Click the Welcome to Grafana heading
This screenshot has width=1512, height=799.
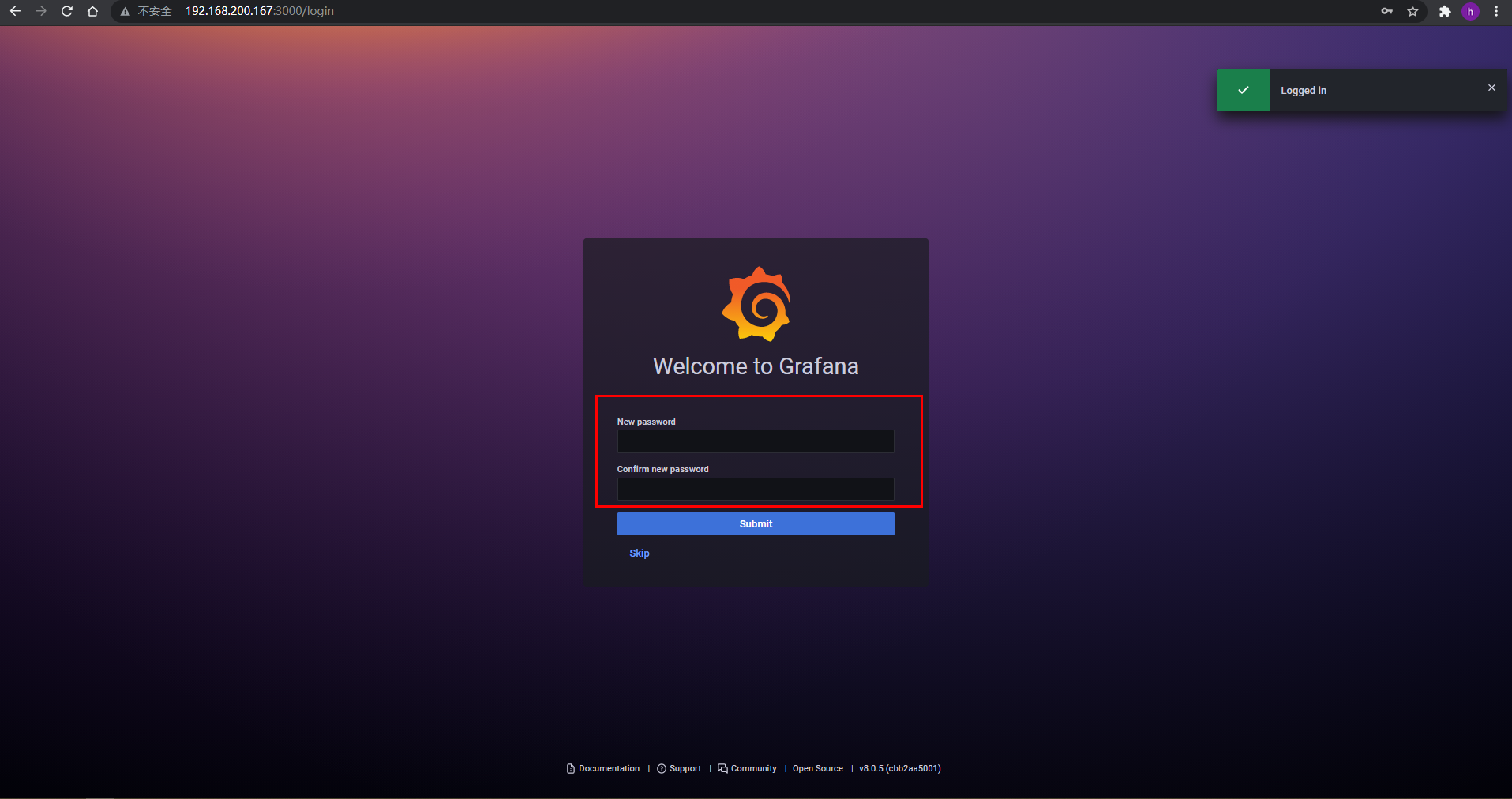tap(756, 366)
